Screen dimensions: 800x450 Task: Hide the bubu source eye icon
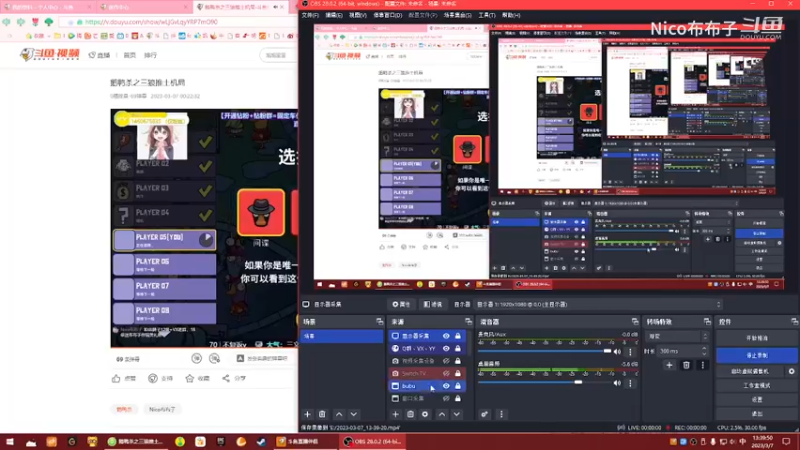click(446, 386)
